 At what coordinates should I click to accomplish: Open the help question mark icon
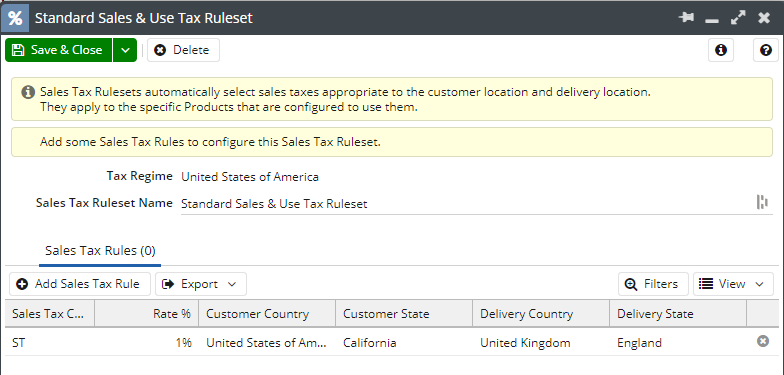[766, 50]
